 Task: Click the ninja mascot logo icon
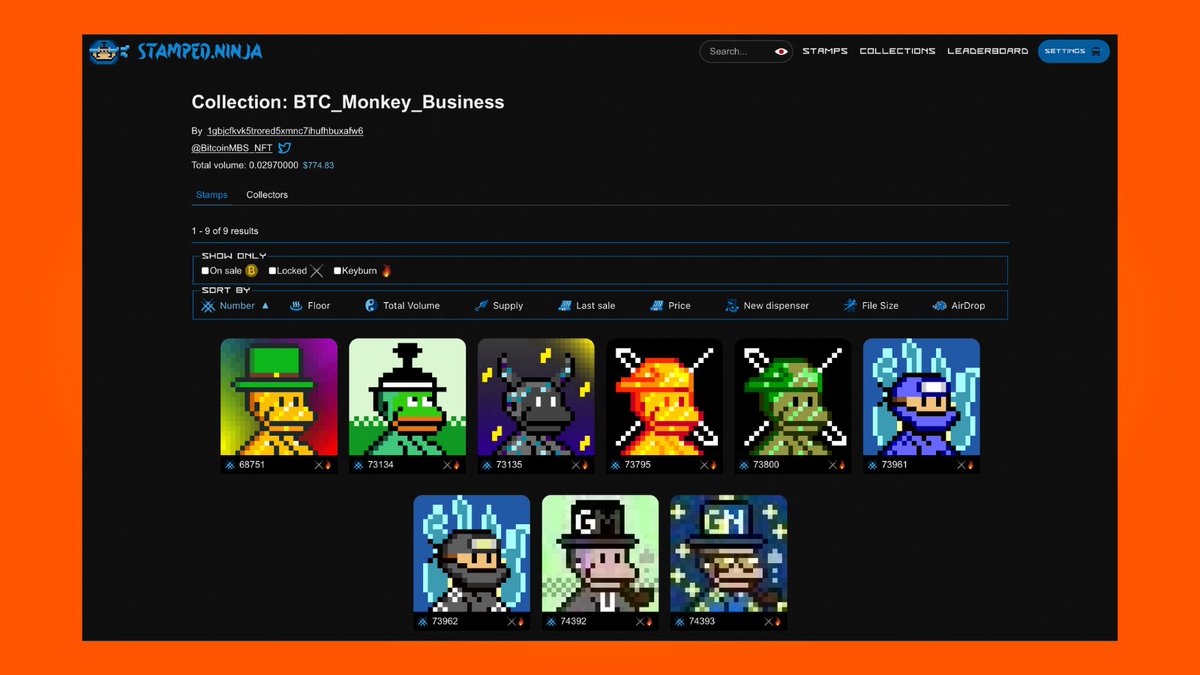[x=108, y=51]
